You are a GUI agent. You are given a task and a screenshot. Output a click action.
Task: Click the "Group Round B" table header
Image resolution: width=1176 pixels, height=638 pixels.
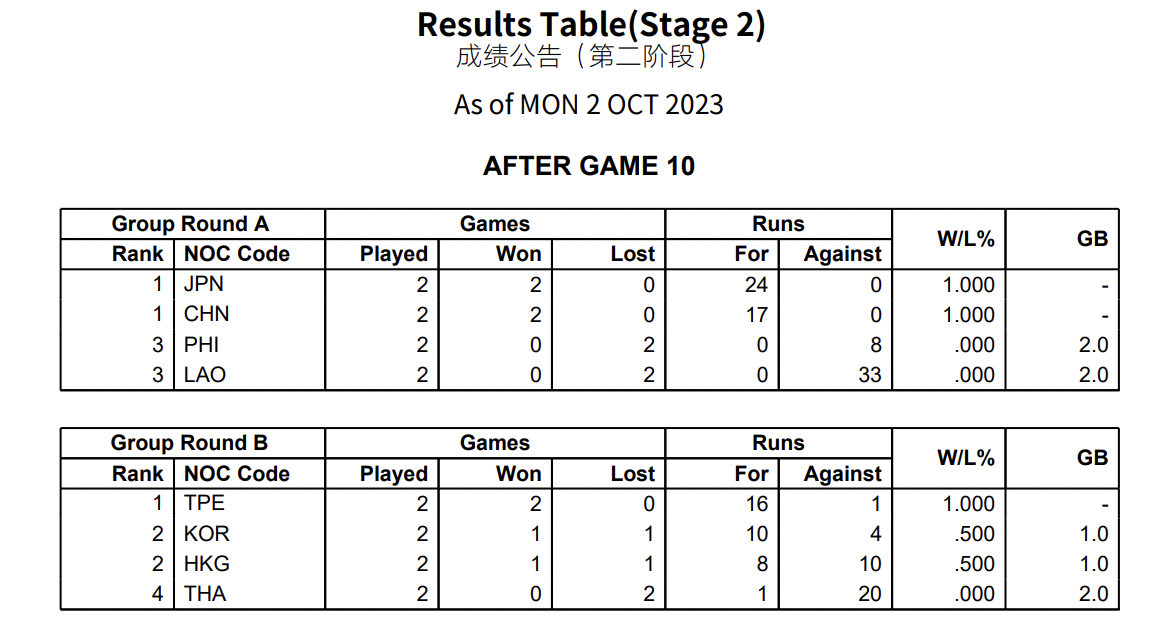point(190,443)
